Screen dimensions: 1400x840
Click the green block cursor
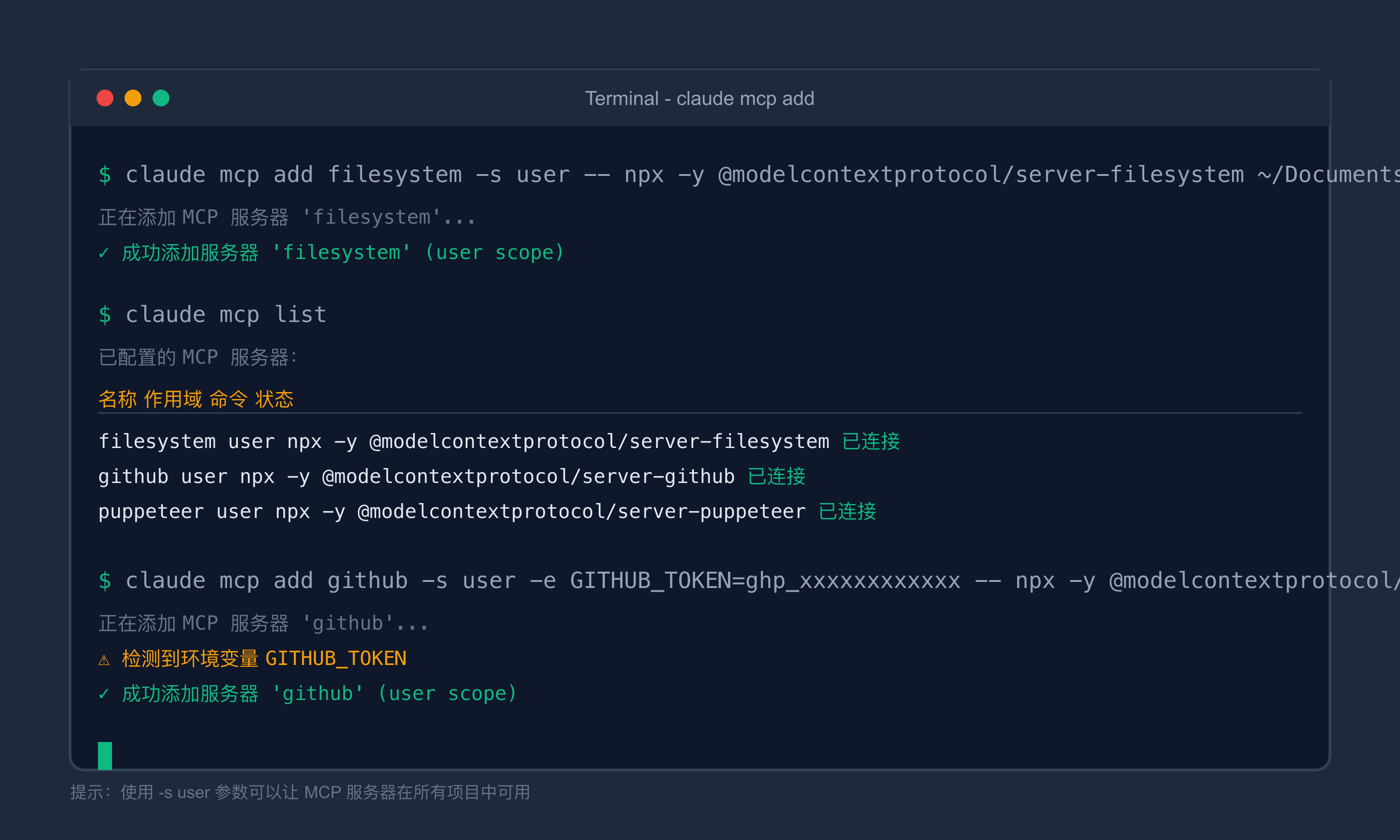pos(105,755)
